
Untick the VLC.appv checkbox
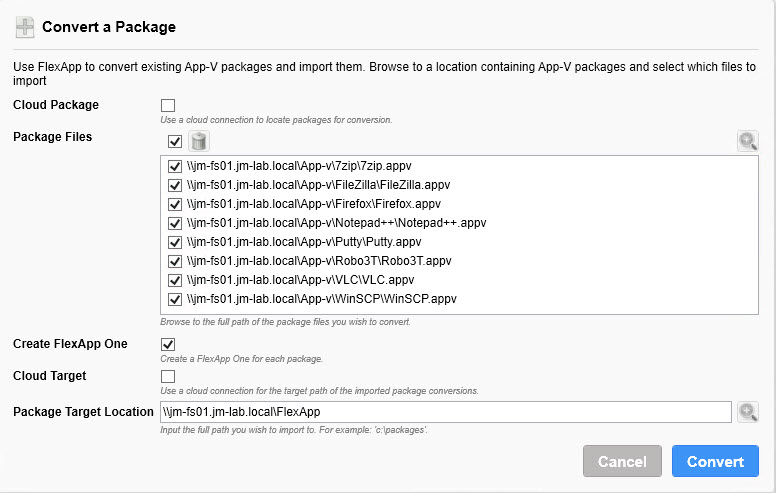(175, 280)
